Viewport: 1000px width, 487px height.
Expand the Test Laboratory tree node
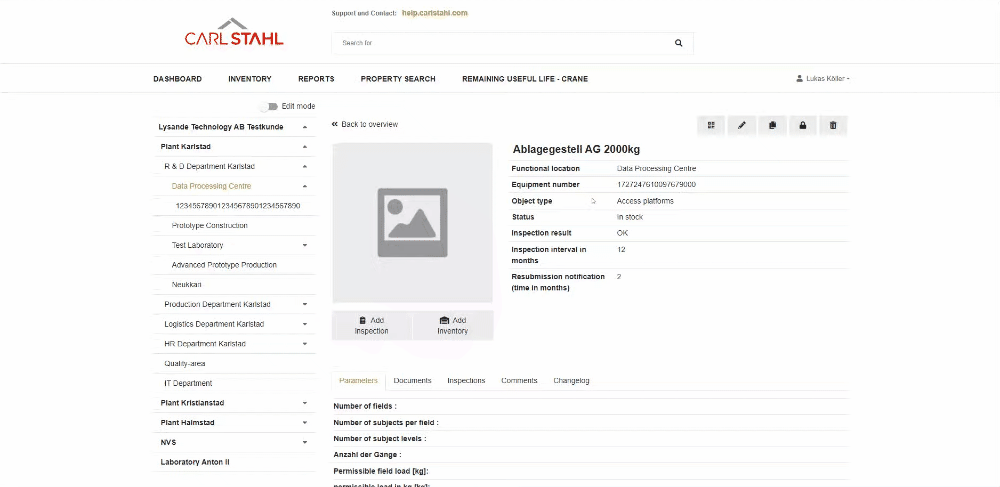pyautogui.click(x=304, y=245)
